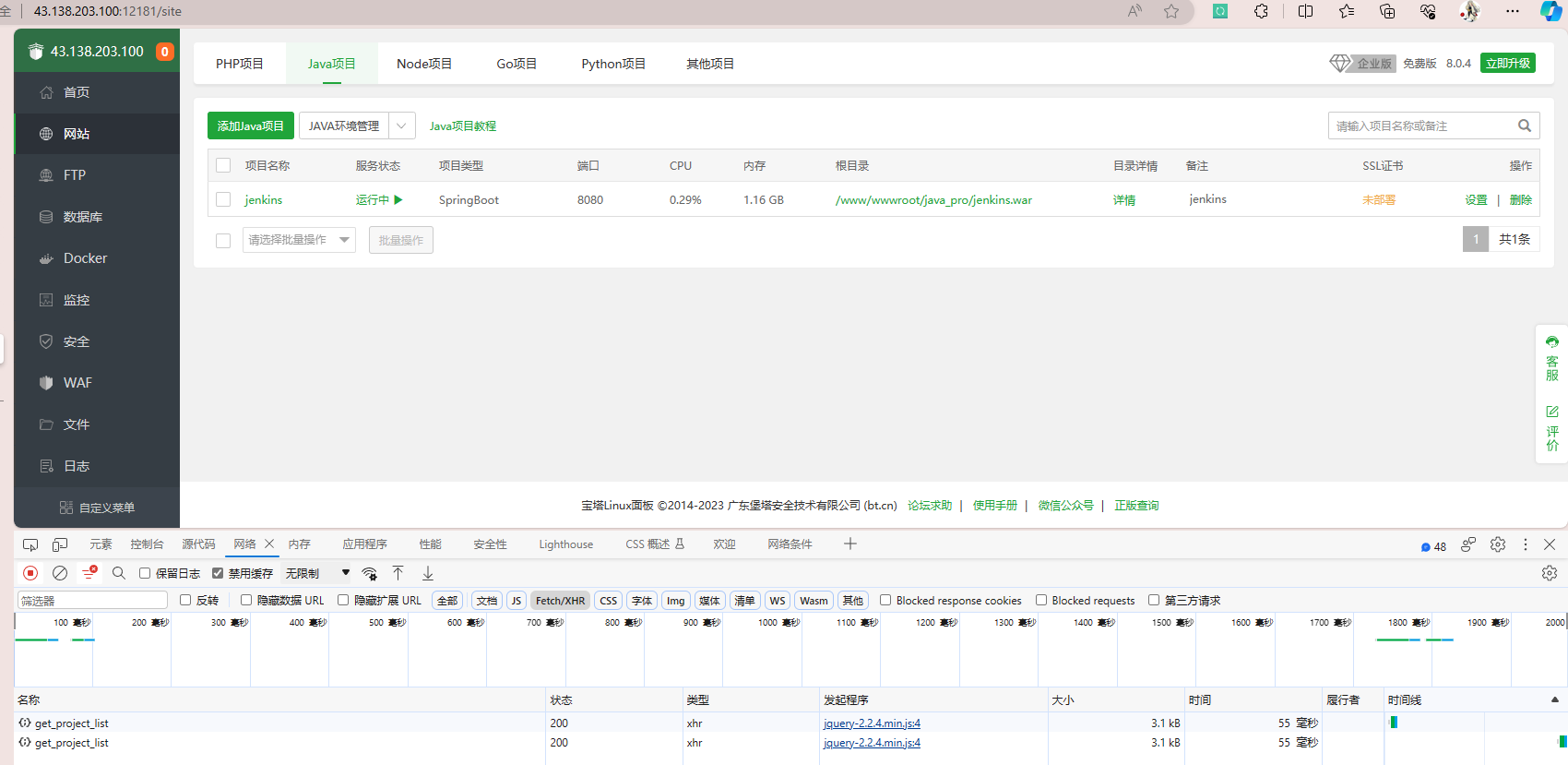Image resolution: width=1568 pixels, height=765 pixels.
Task: Click the import HAR upload arrow
Action: 398,573
